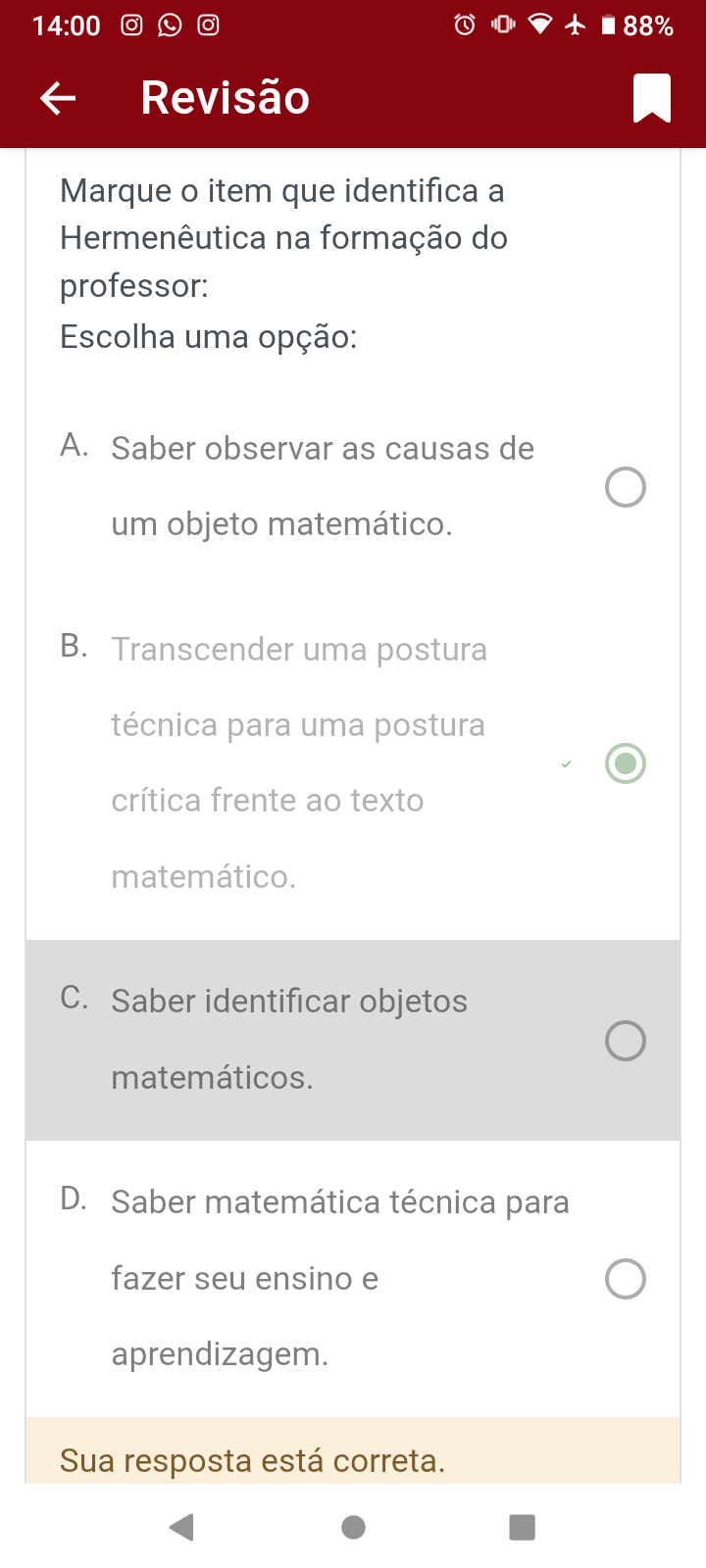
Task: Tap the Android back navigation triangle
Action: (182, 1527)
